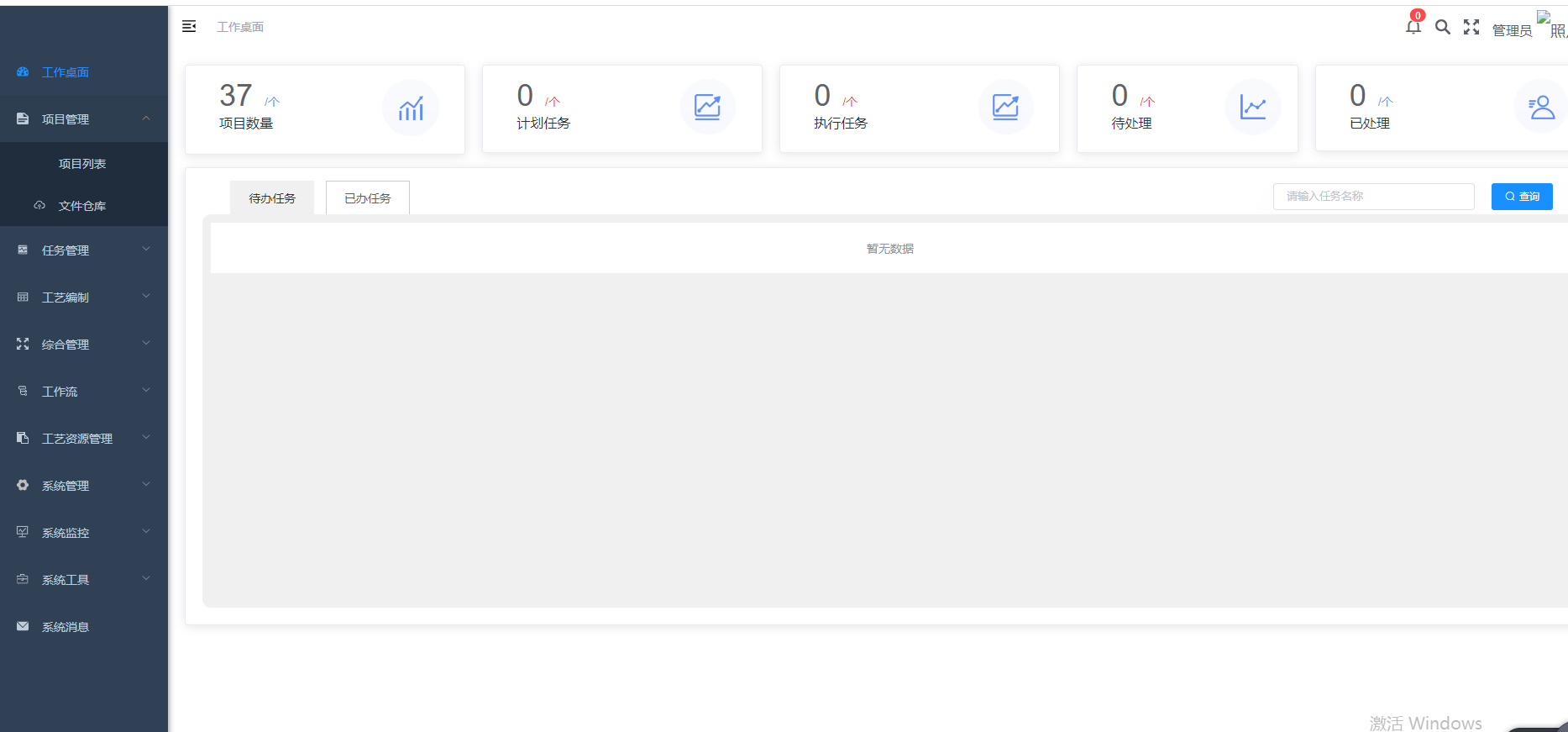Click the user avatar image
This screenshot has height=732, width=1568.
(x=1552, y=24)
